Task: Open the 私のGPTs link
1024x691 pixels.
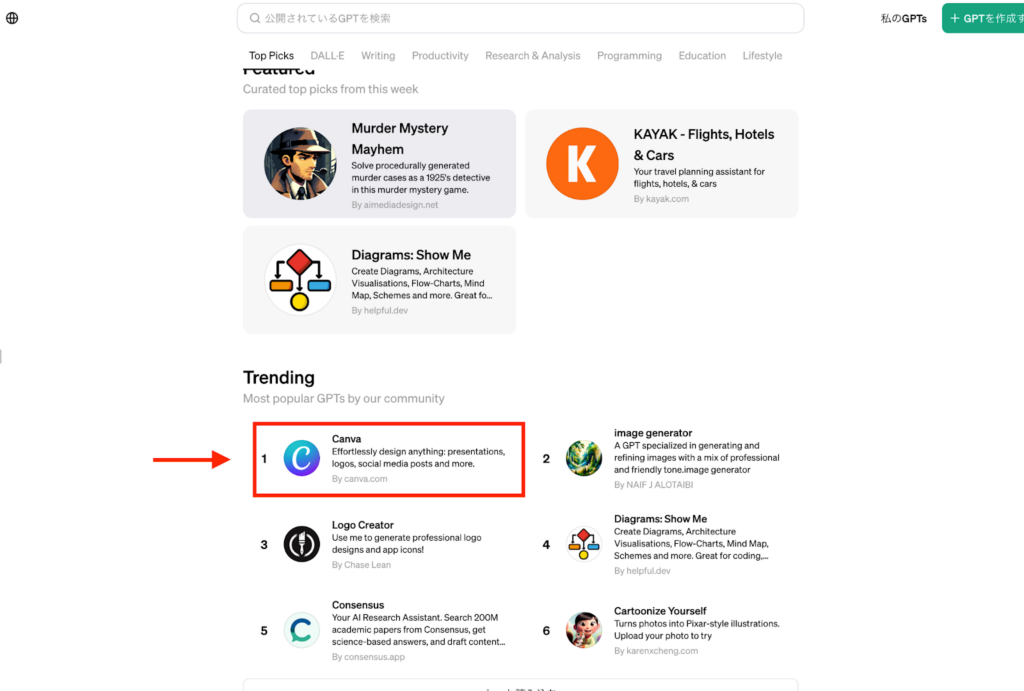Action: (x=903, y=18)
